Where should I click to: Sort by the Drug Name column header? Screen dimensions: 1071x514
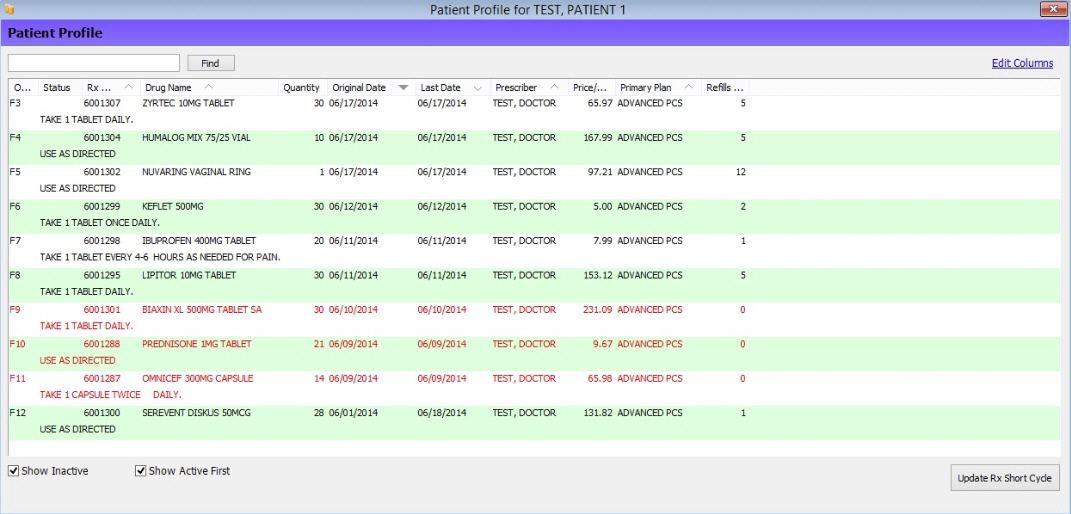209,87
